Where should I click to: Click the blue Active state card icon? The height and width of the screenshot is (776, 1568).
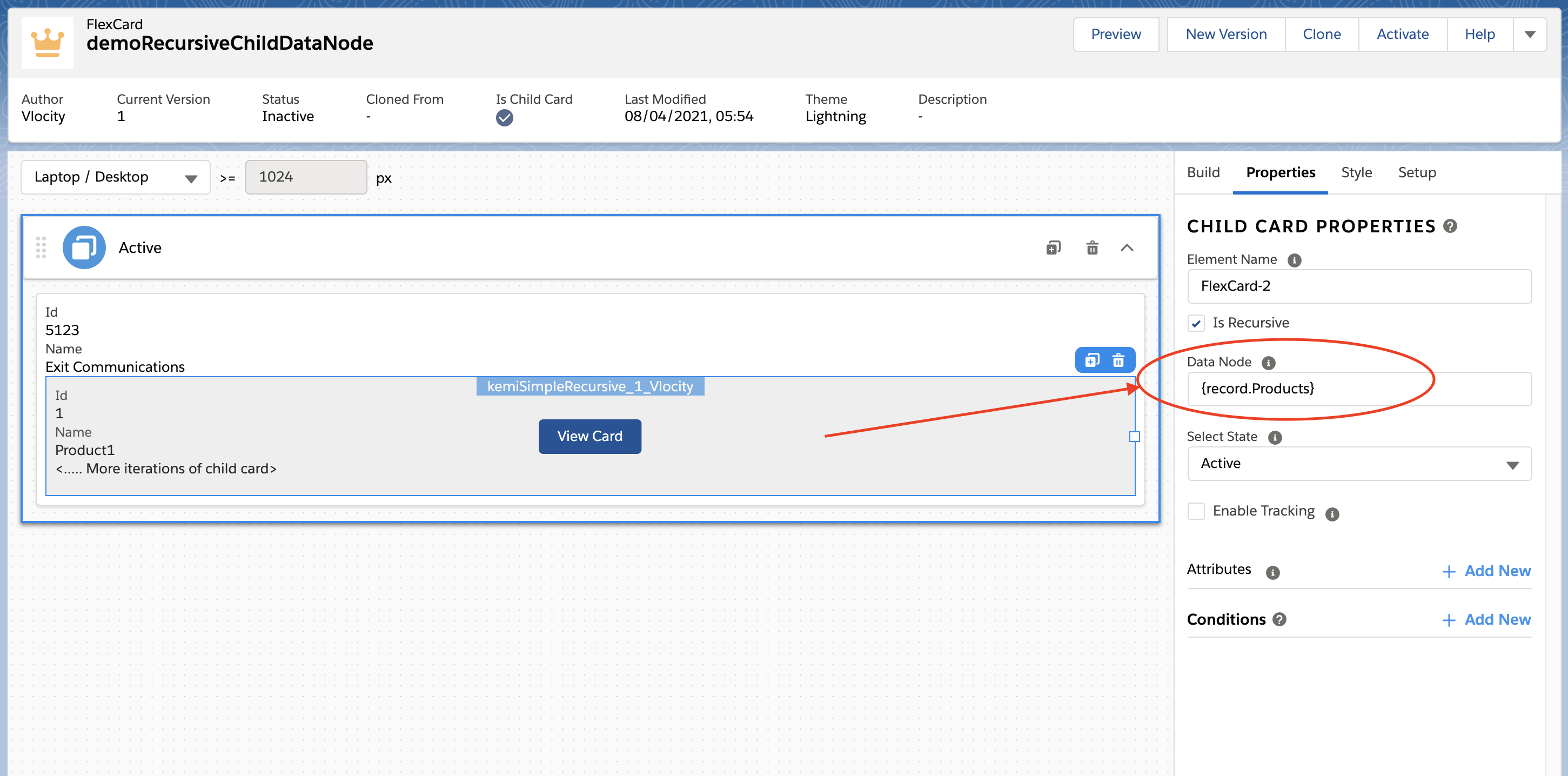(84, 247)
